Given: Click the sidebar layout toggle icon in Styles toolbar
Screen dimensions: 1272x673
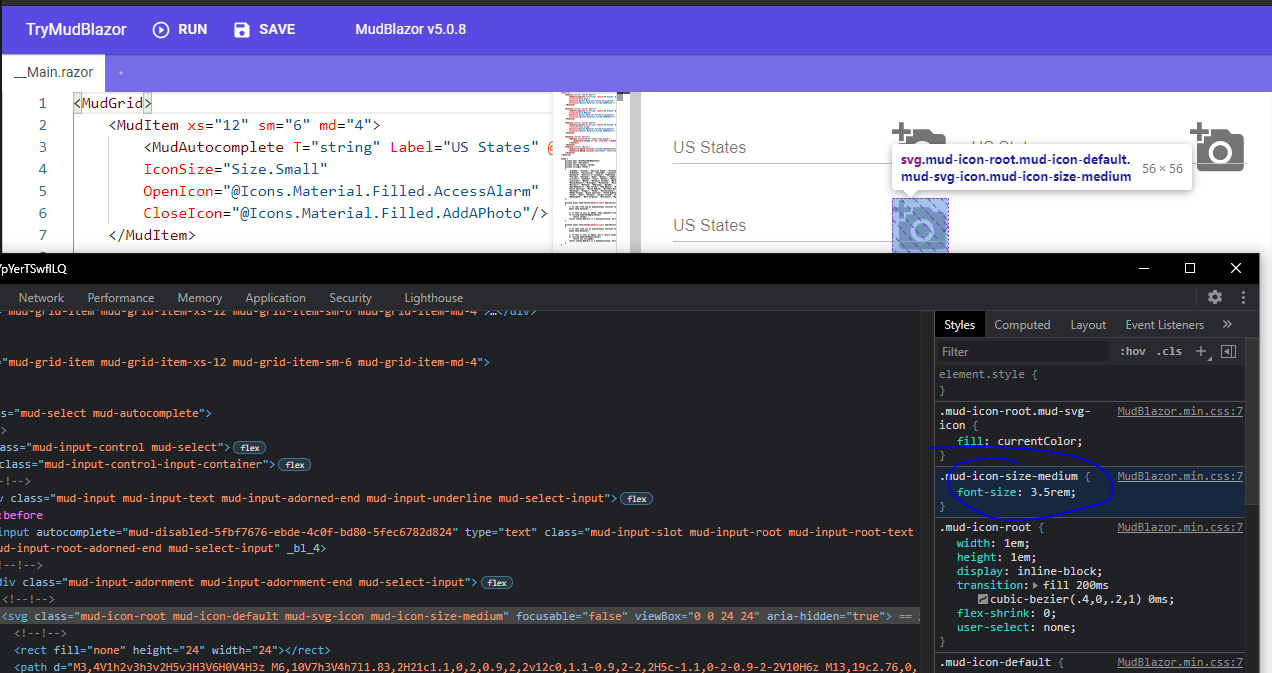Looking at the screenshot, I should pos(1228,351).
